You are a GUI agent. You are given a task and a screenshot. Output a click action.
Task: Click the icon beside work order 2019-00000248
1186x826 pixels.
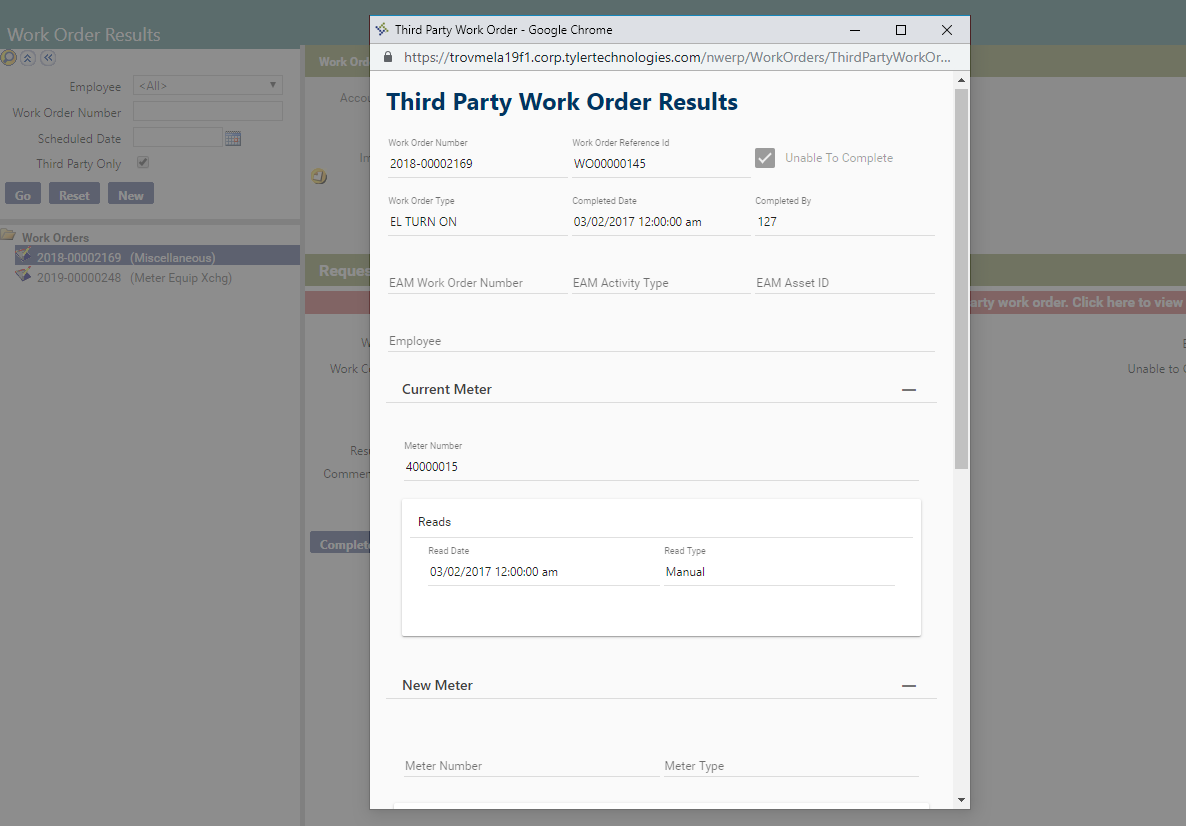tap(23, 277)
